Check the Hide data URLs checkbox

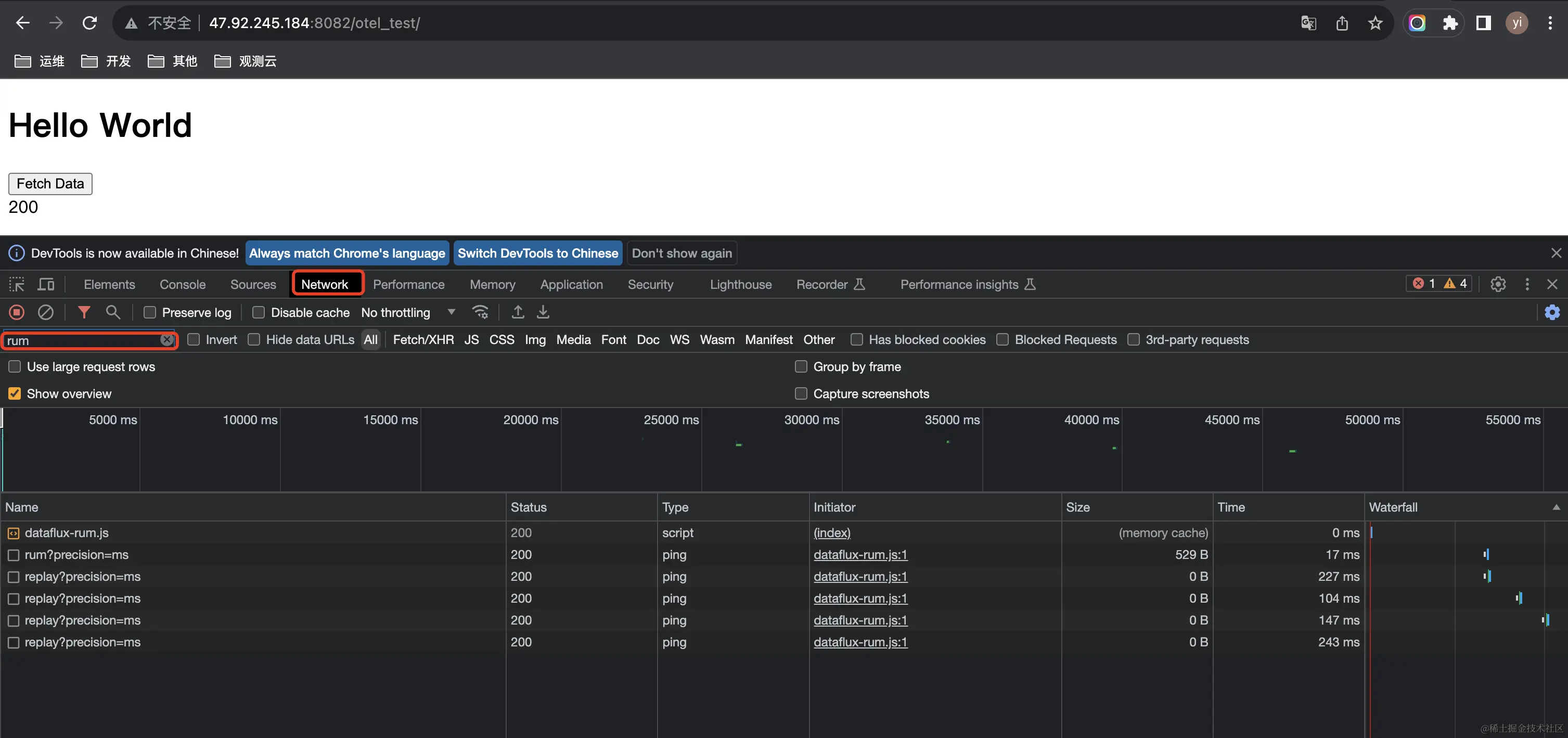pyautogui.click(x=254, y=340)
